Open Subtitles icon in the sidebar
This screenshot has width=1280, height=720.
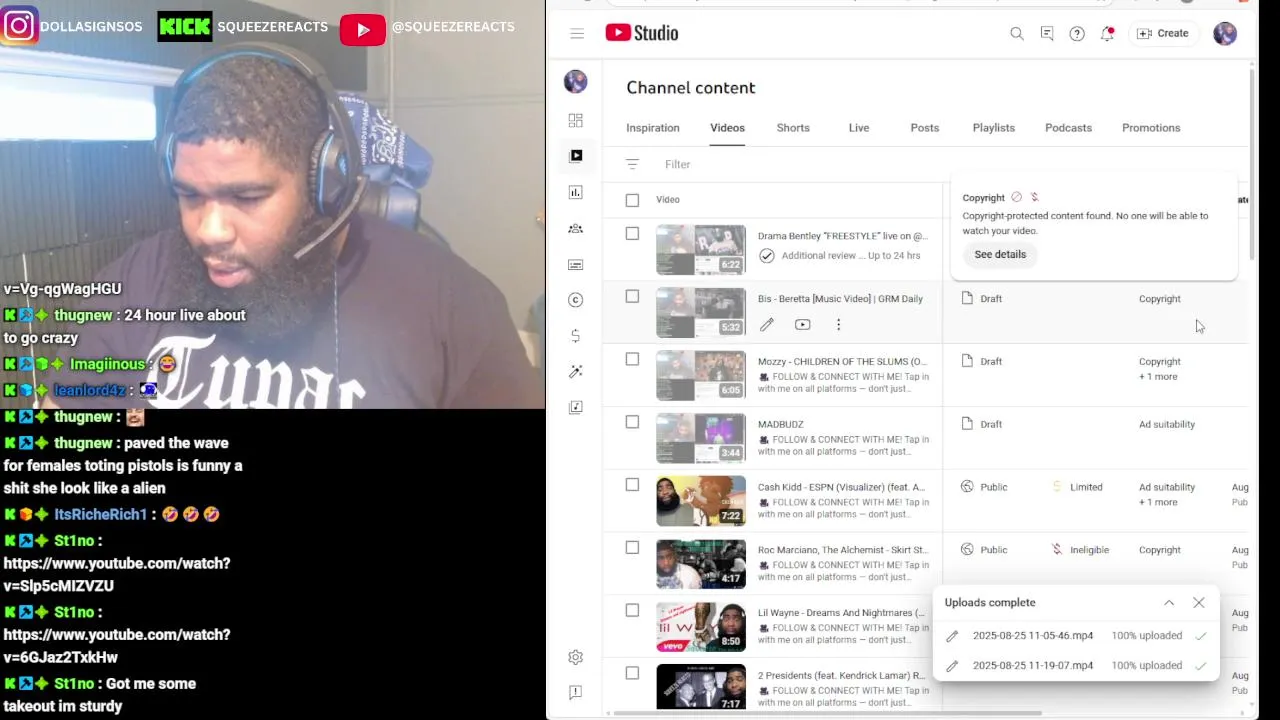[576, 265]
